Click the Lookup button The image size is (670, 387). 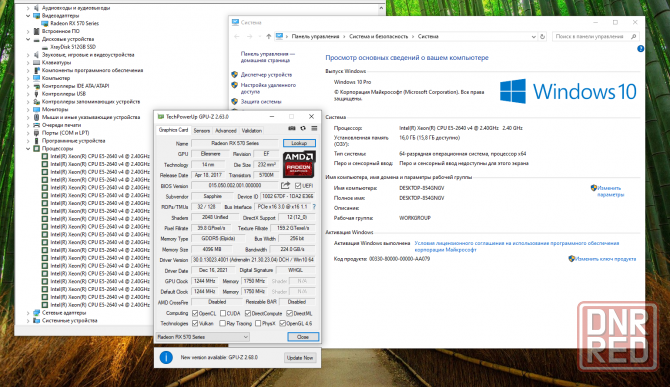pyautogui.click(x=299, y=143)
